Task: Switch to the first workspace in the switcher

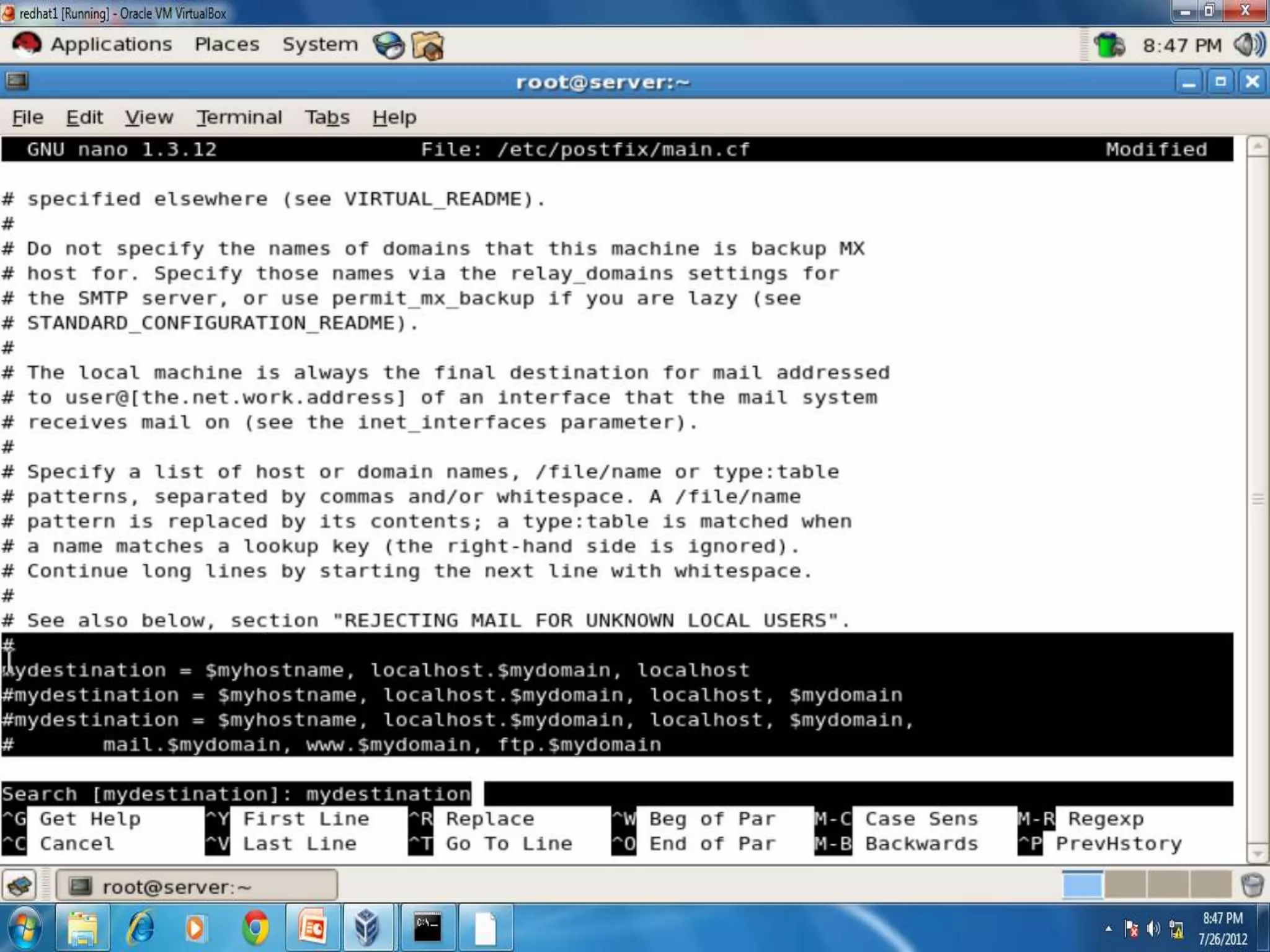Action: [1082, 885]
